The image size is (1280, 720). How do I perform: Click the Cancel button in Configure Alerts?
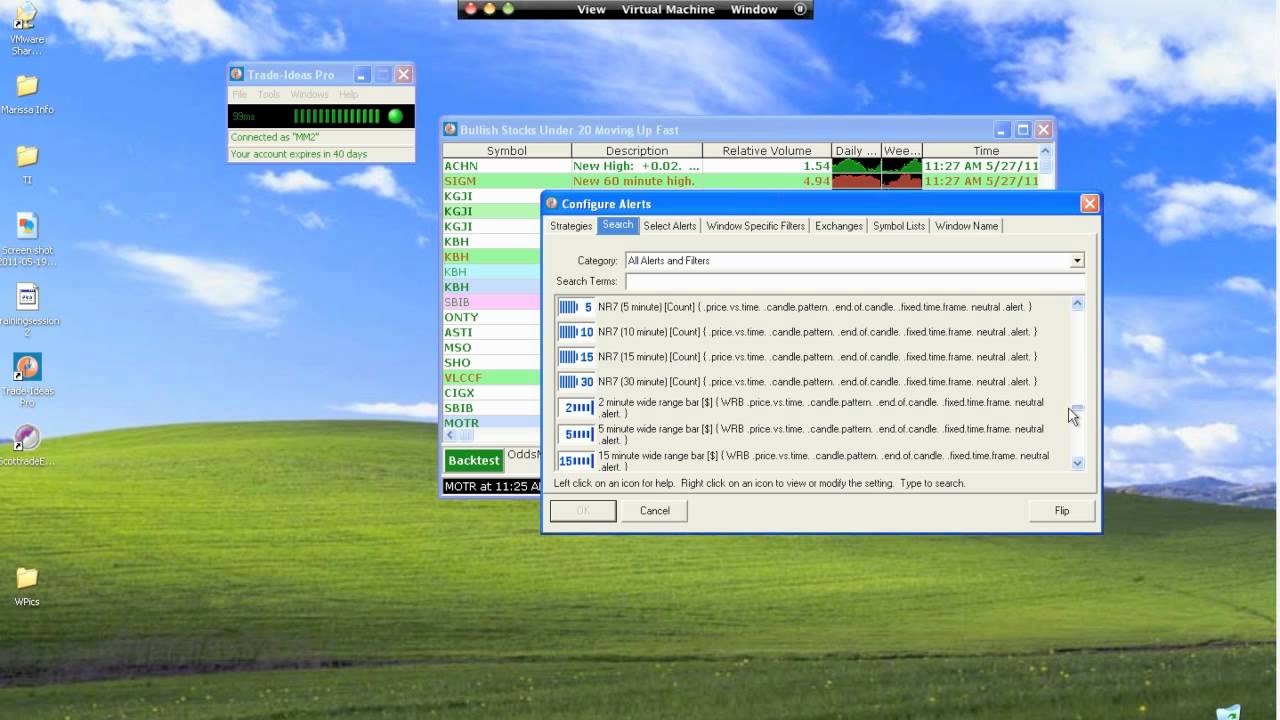coord(655,510)
